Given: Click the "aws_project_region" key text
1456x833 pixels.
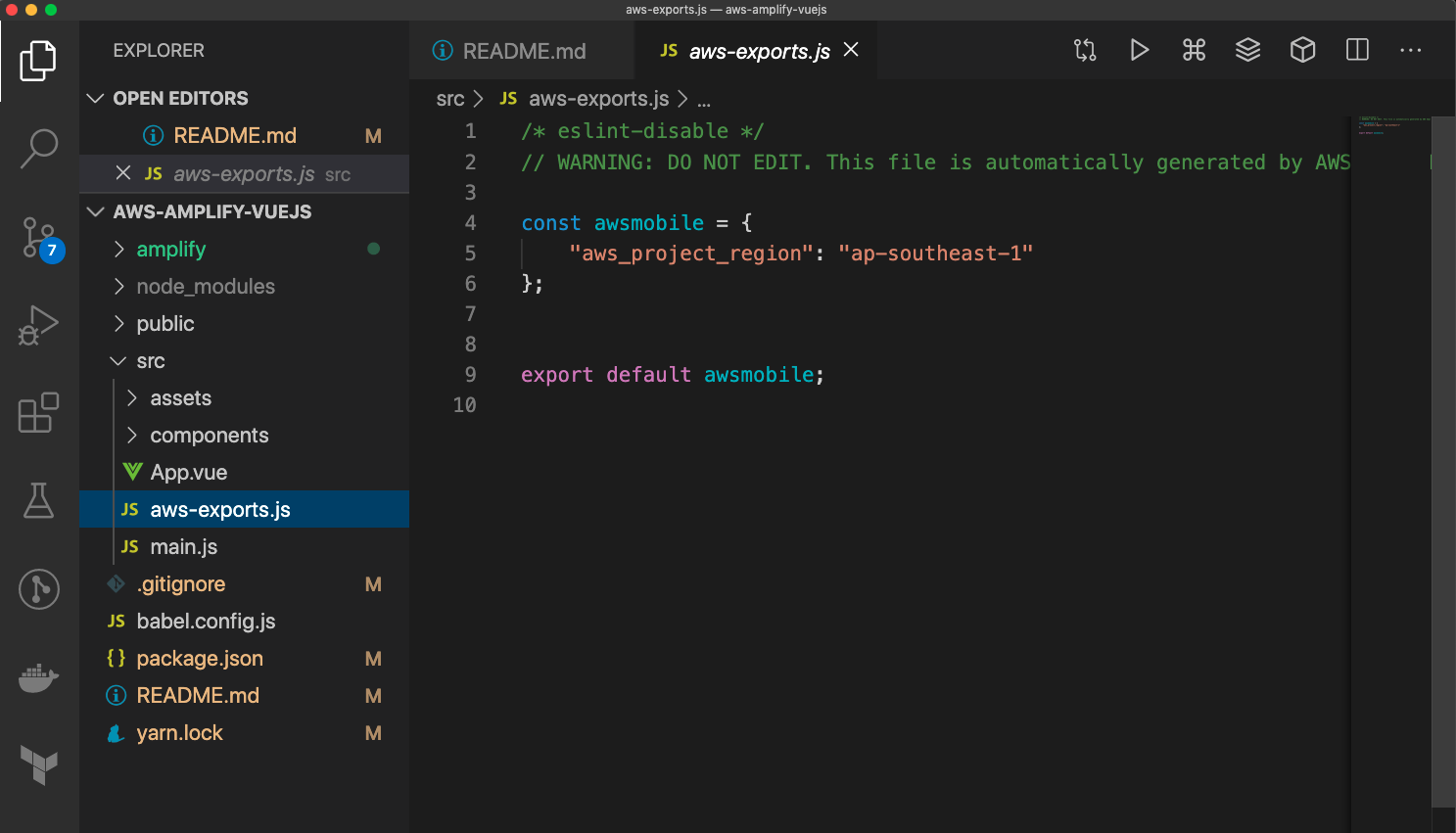Looking at the screenshot, I should pos(691,254).
